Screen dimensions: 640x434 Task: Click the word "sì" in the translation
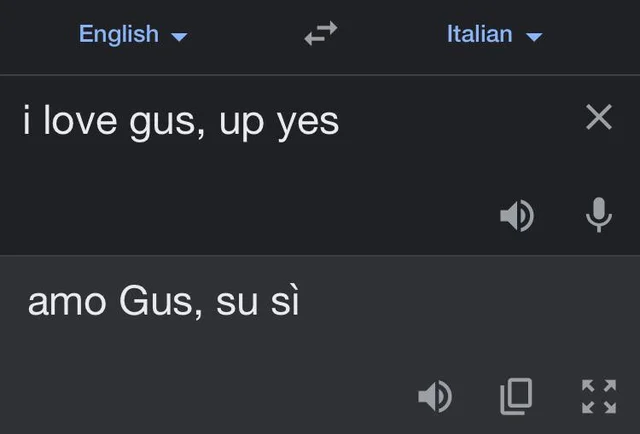(285, 302)
